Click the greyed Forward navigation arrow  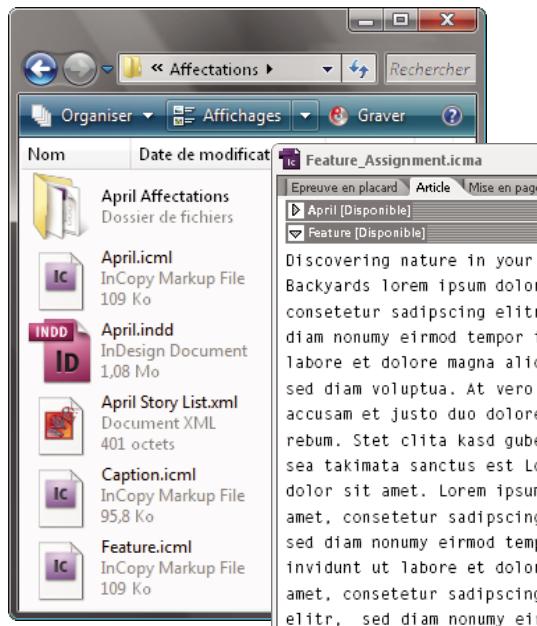[x=79, y=69]
